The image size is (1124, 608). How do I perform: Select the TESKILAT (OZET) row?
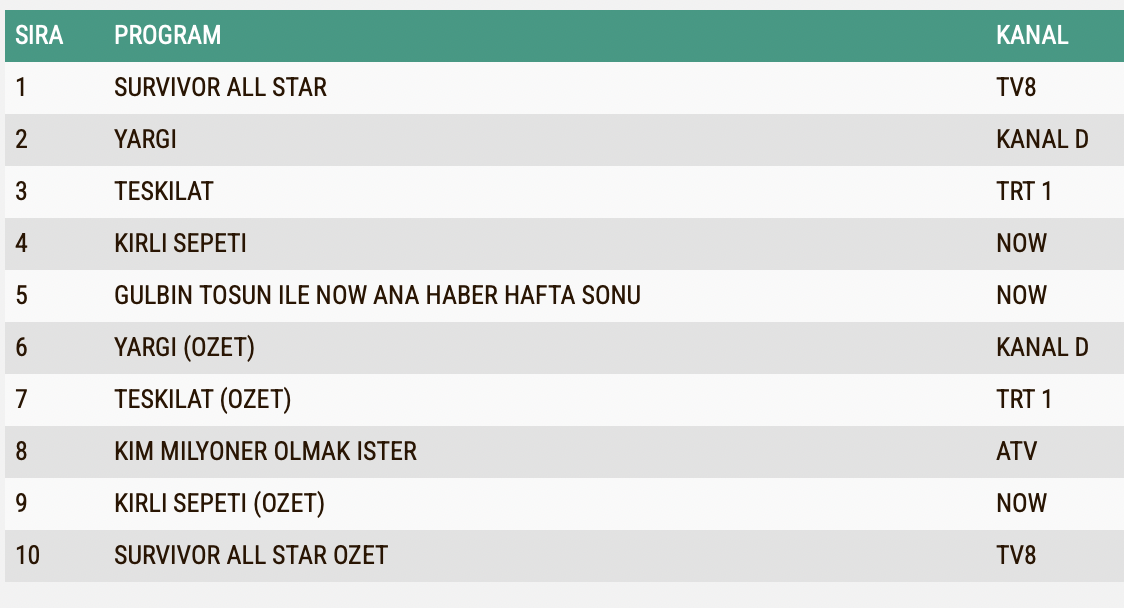pyautogui.click(x=564, y=399)
